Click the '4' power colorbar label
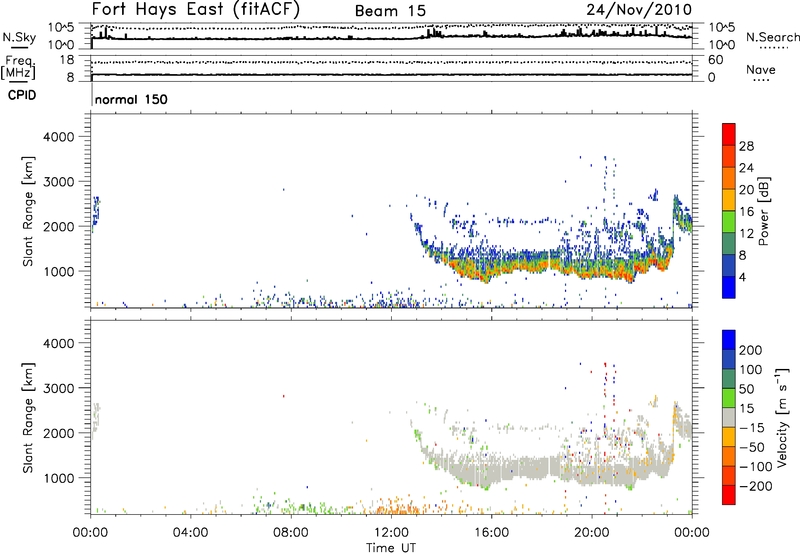 tap(743, 278)
